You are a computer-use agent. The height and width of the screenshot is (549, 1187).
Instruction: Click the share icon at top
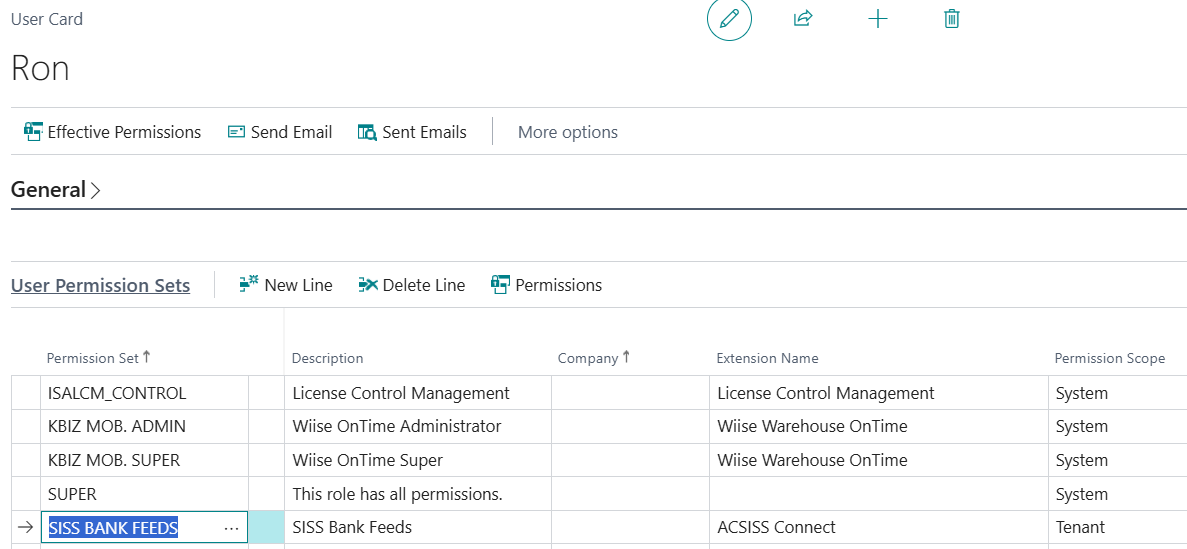802,19
